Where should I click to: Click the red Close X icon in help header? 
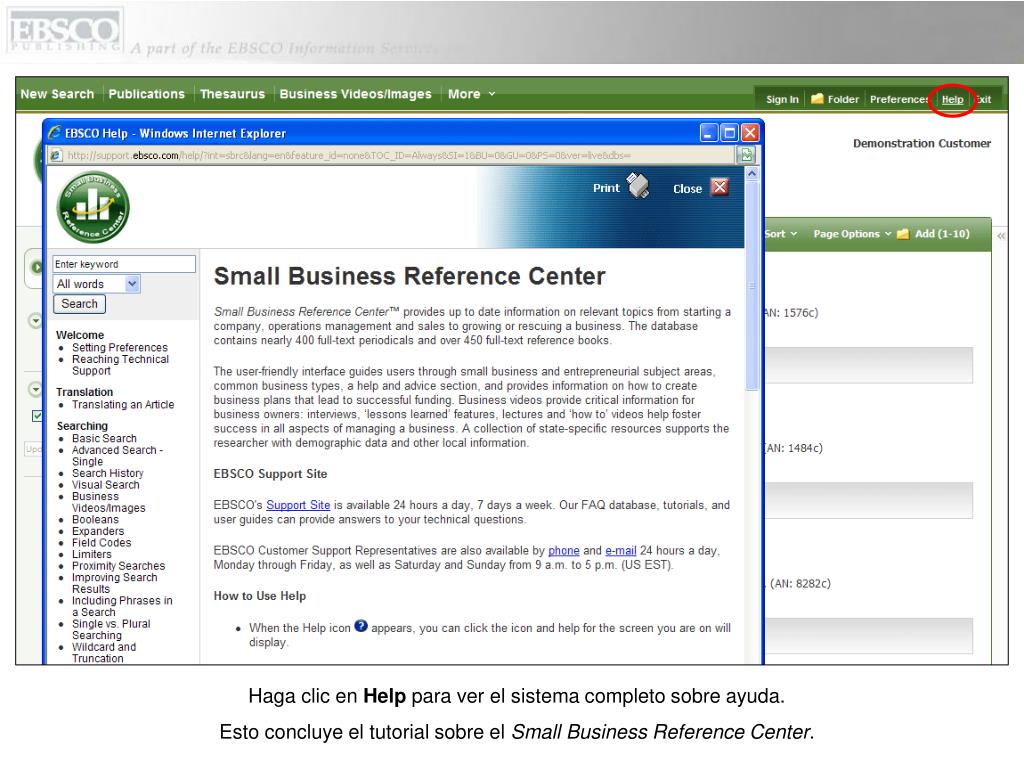pyautogui.click(x=720, y=187)
